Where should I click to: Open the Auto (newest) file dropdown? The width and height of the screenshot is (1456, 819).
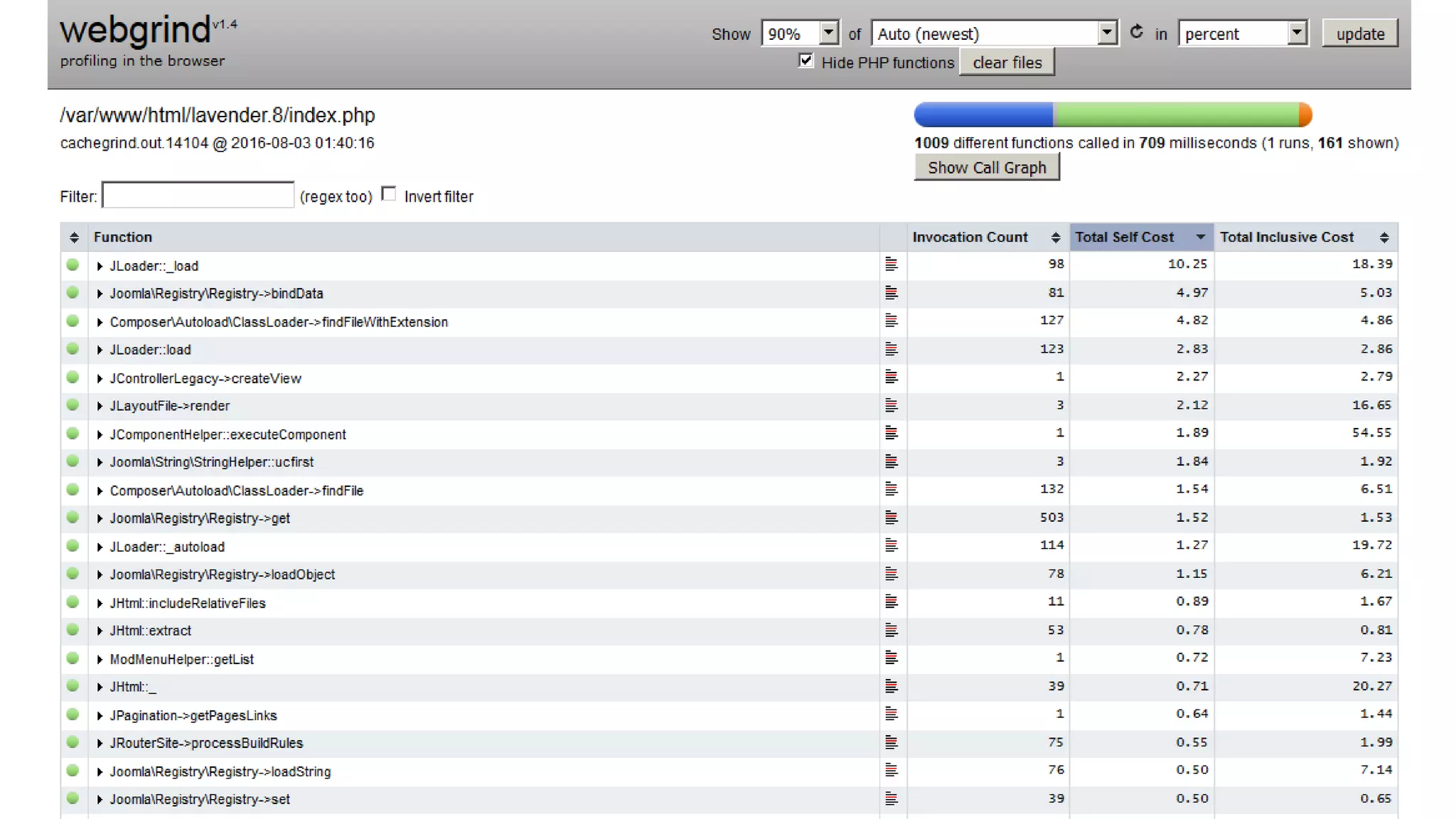pos(994,33)
